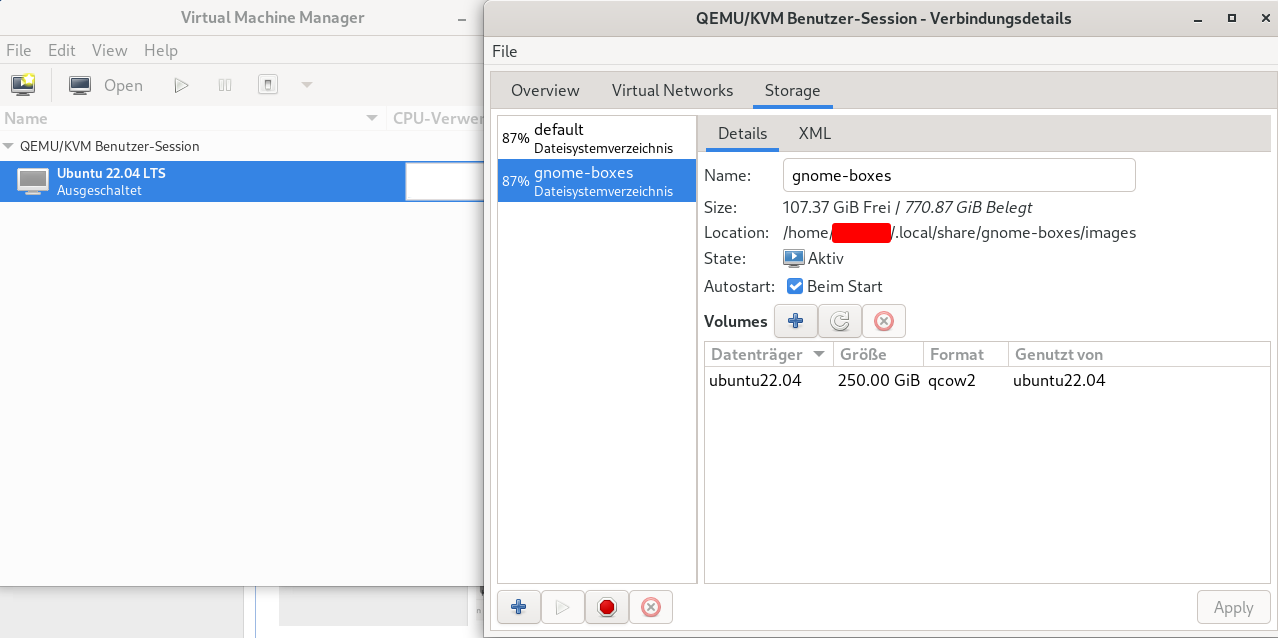The width and height of the screenshot is (1278, 638).
Task: Click the pool location path text
Action: 960,232
